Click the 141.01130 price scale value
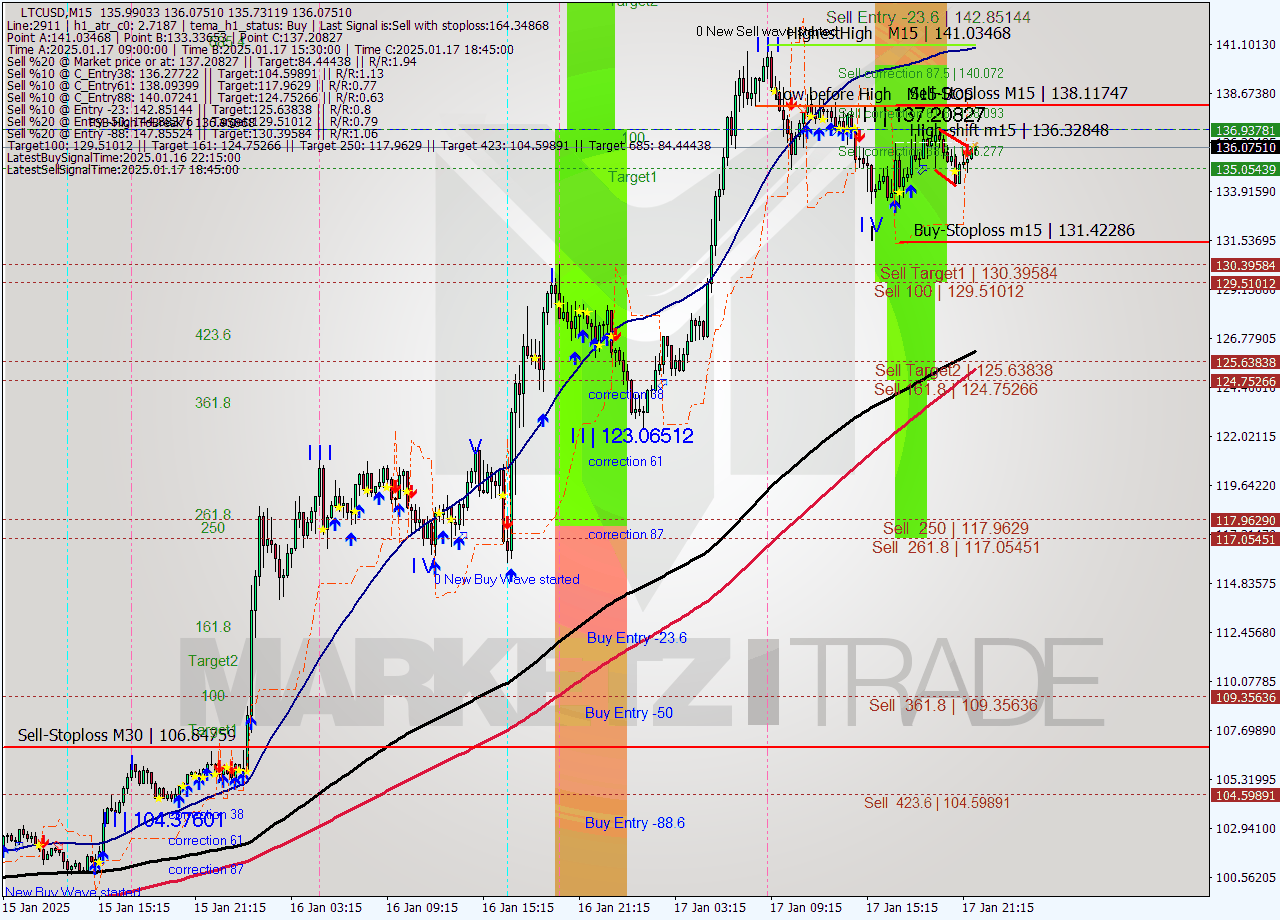This screenshot has height=920, width=1280. [1245, 44]
